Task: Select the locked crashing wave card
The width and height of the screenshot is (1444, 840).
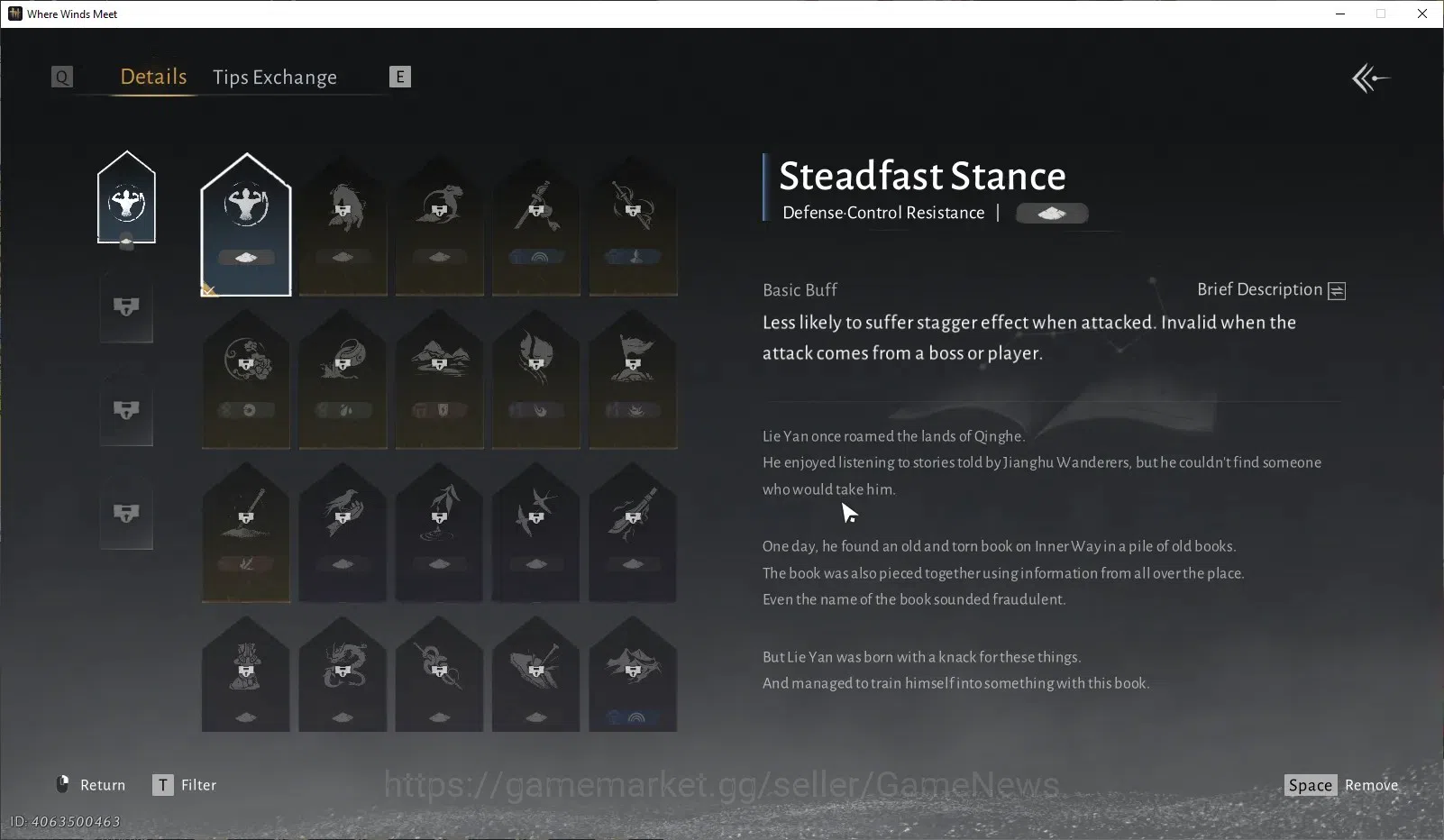Action: point(343,379)
